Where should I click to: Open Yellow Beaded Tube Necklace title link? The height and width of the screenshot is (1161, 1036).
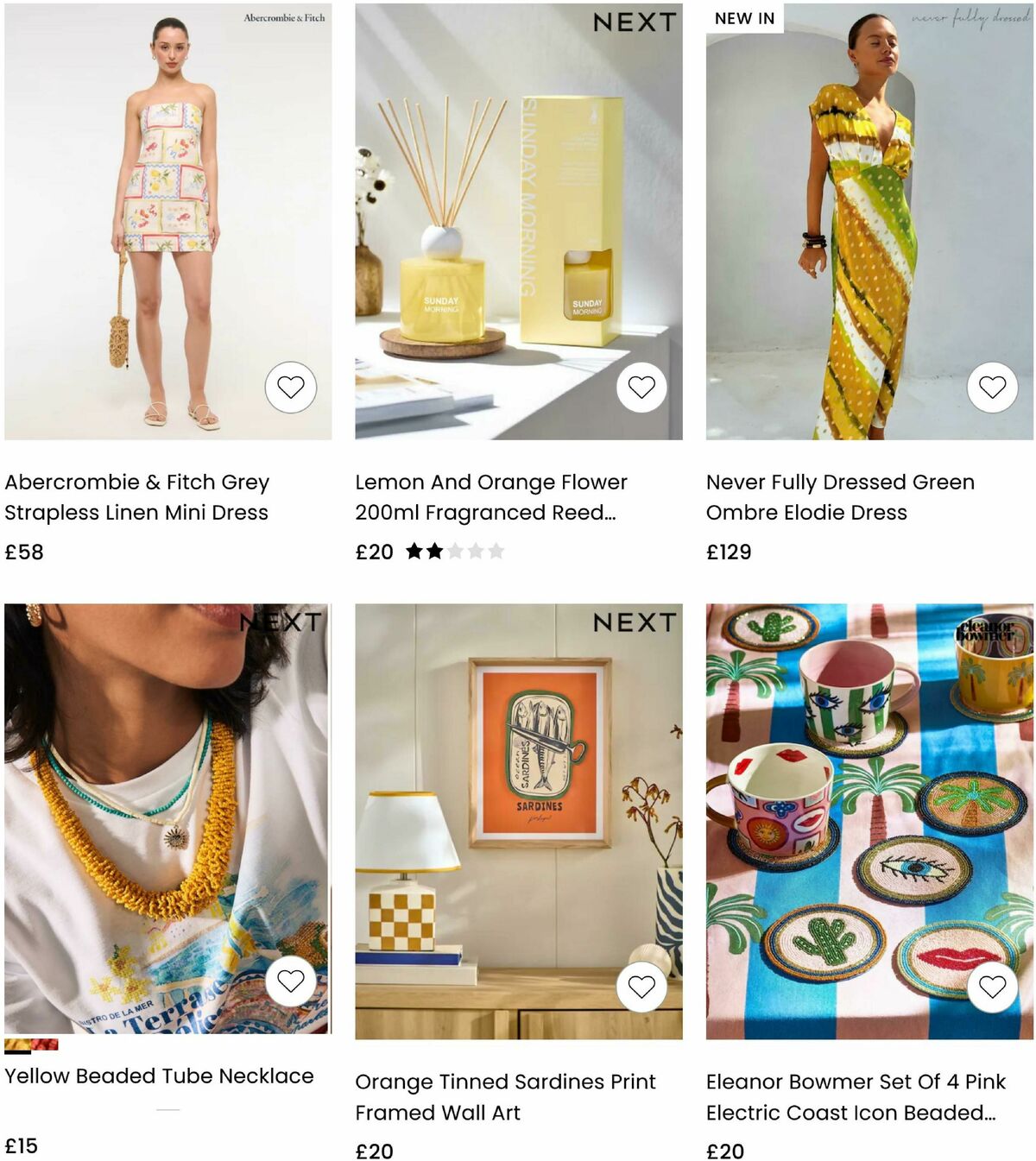159,1076
